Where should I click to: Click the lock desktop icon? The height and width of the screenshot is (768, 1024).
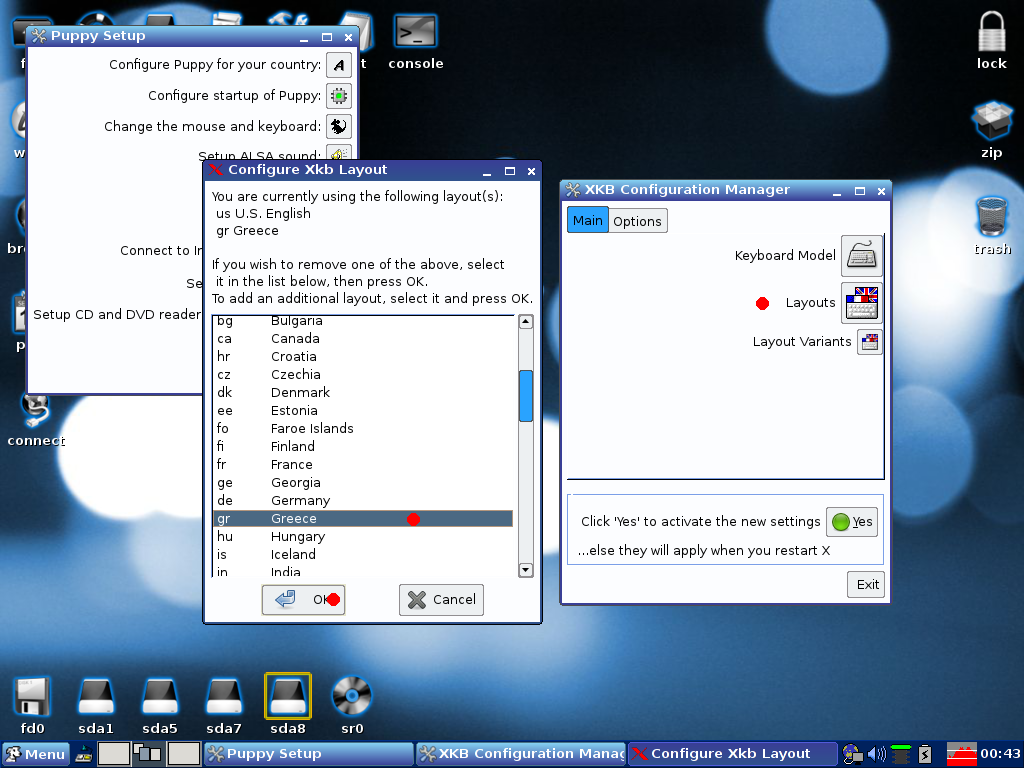(x=991, y=40)
